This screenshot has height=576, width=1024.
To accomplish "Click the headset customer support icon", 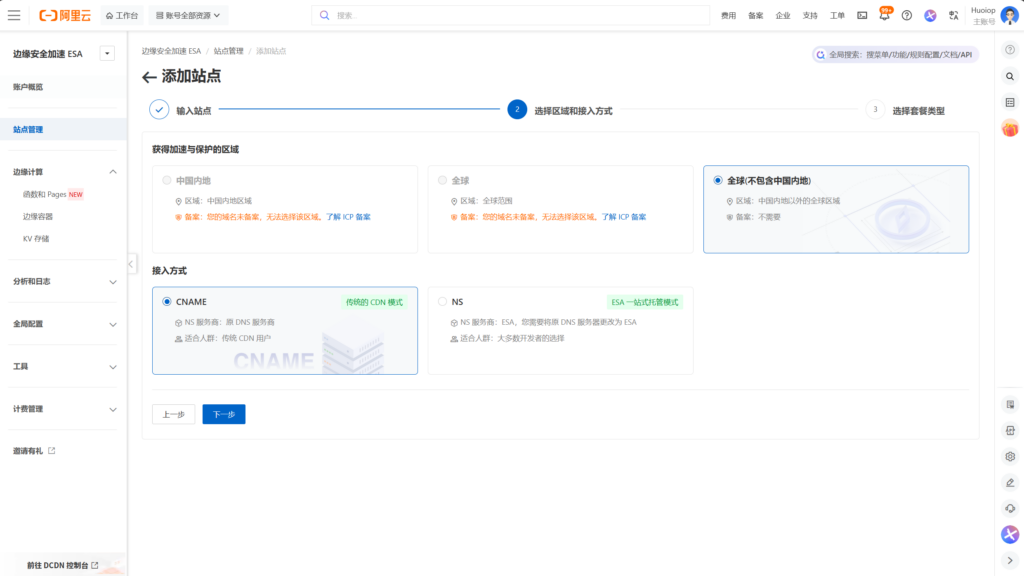I will (x=1010, y=508).
